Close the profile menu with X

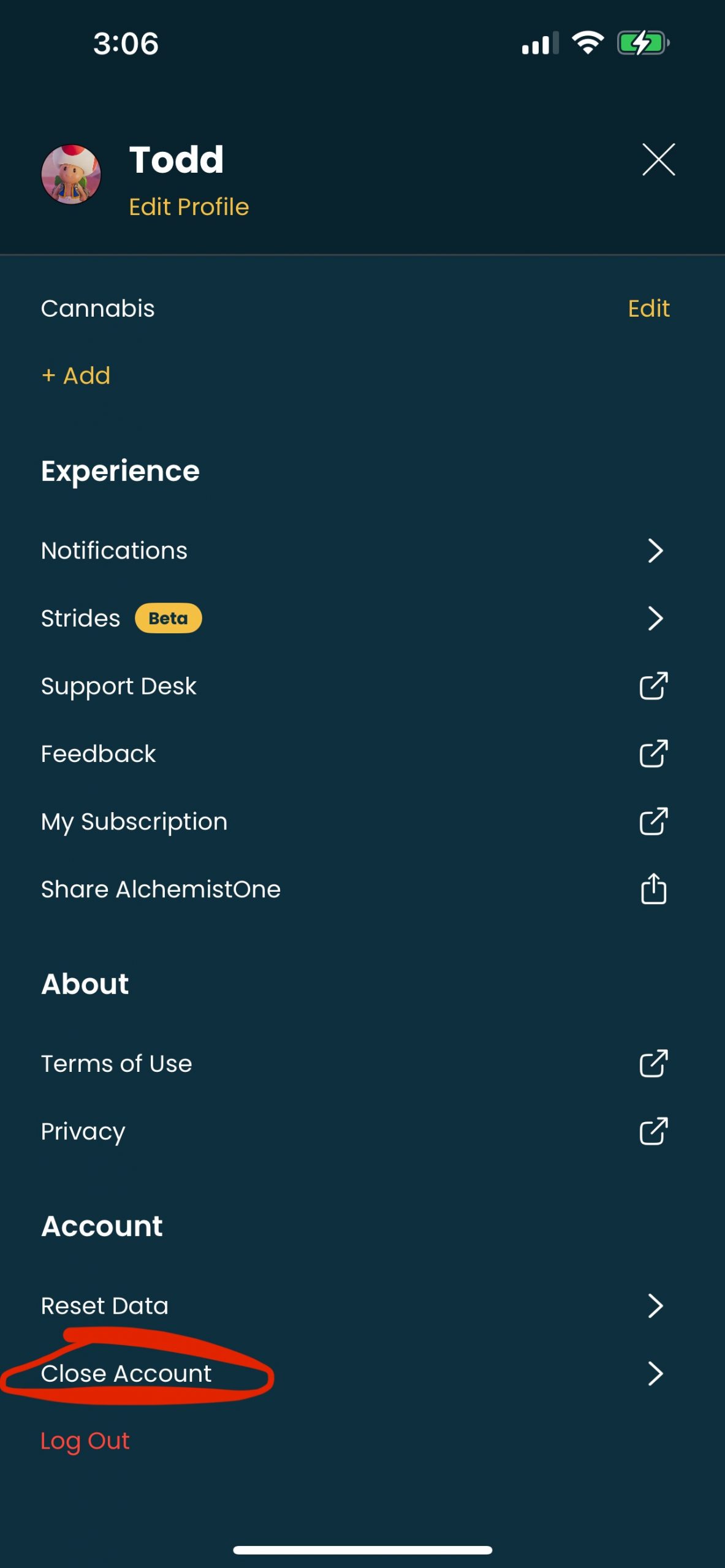[658, 160]
